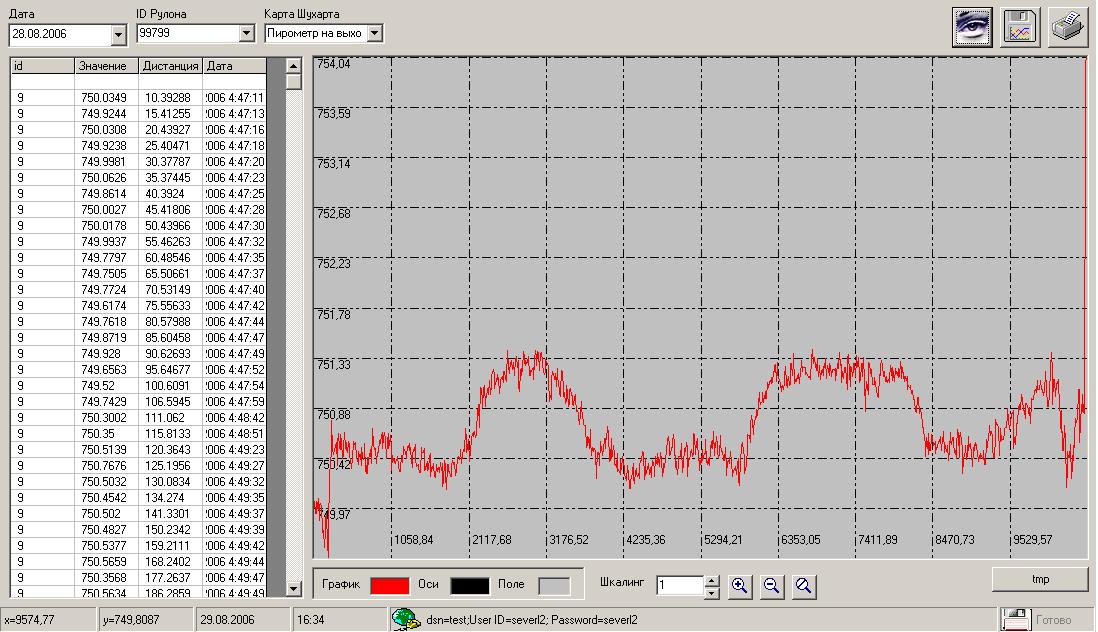Change the black Оси color swatch

pyautogui.click(x=470, y=586)
